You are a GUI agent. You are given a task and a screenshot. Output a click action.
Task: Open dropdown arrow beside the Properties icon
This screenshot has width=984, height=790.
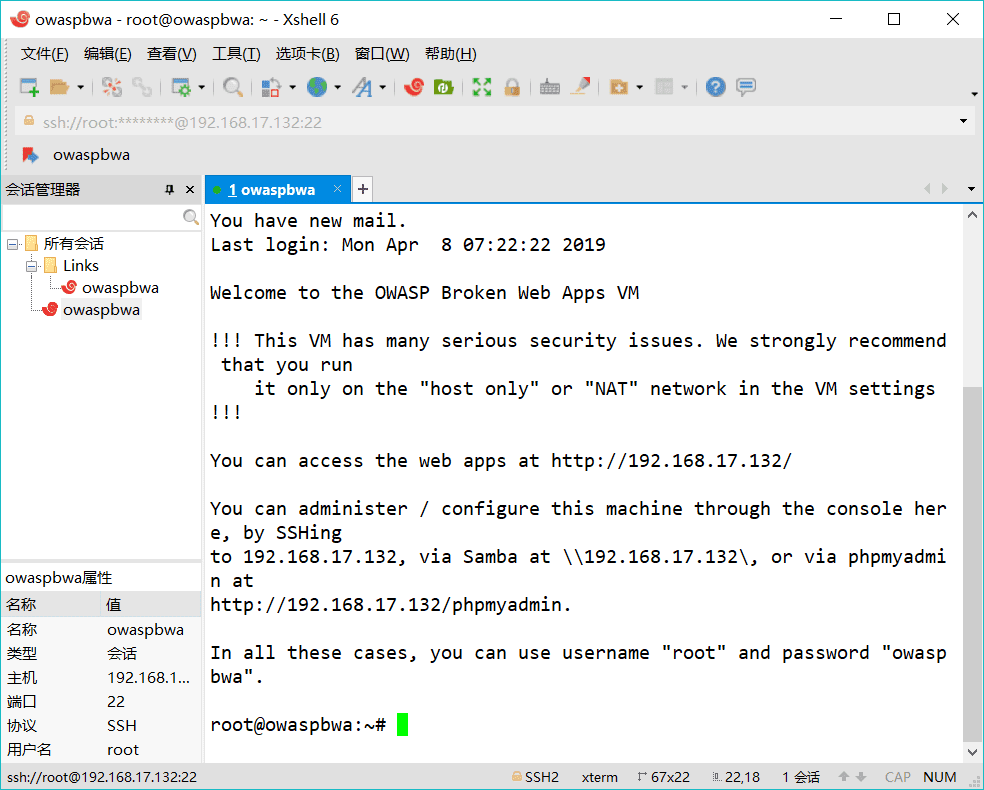click(201, 87)
